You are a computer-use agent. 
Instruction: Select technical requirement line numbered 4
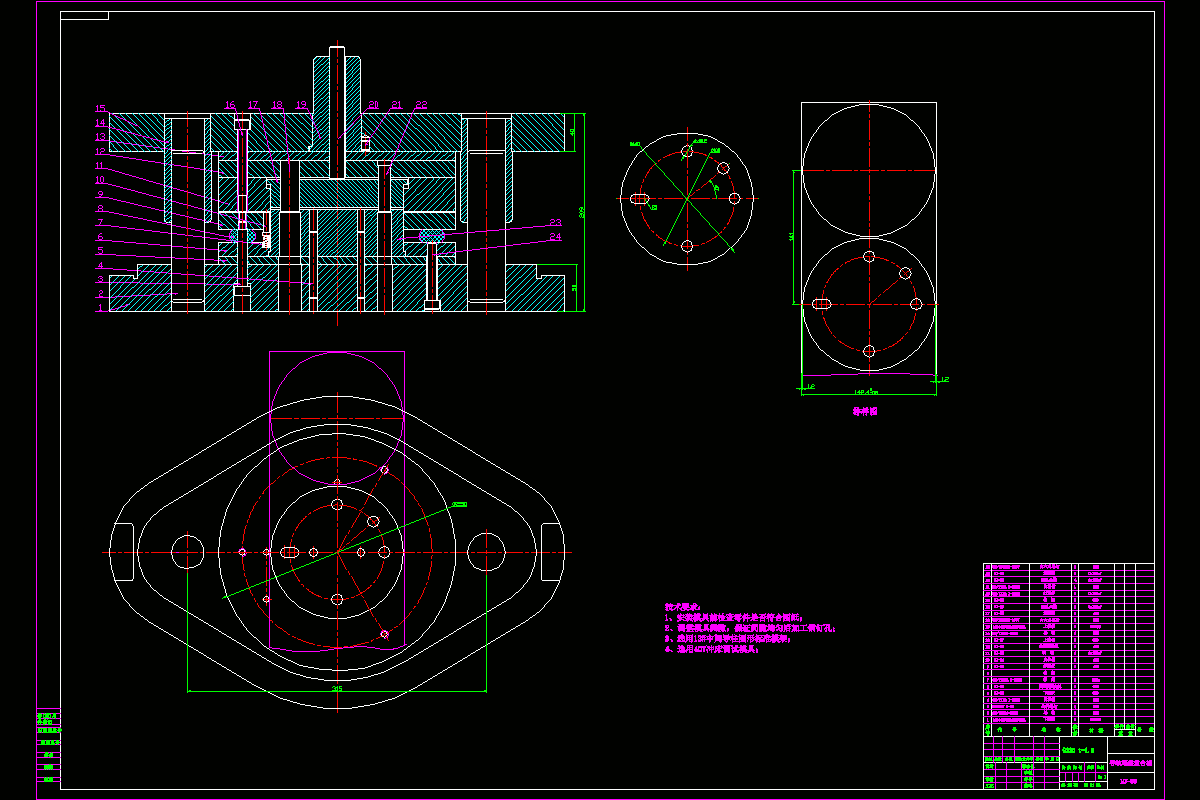pos(711,650)
